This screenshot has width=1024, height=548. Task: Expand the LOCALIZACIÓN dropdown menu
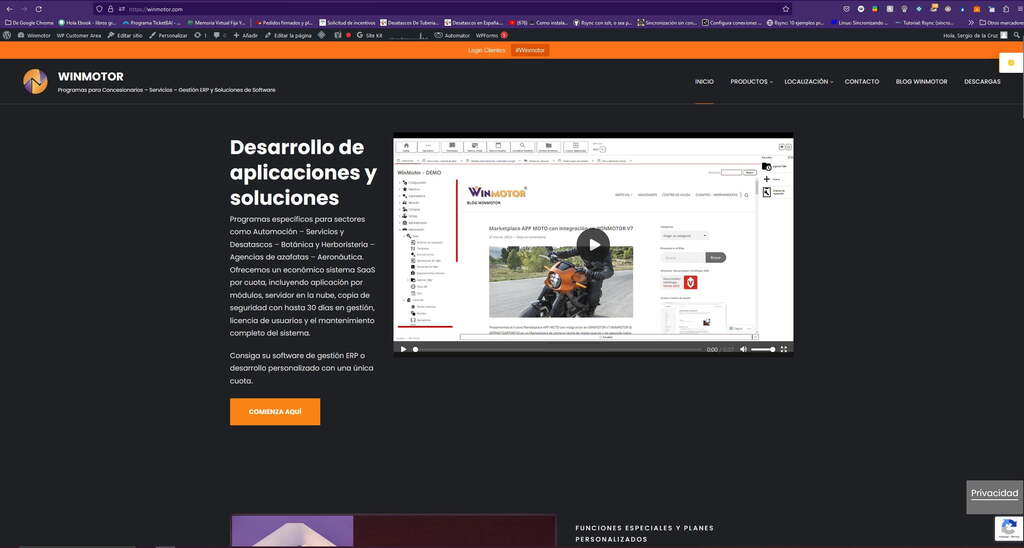[x=808, y=82]
